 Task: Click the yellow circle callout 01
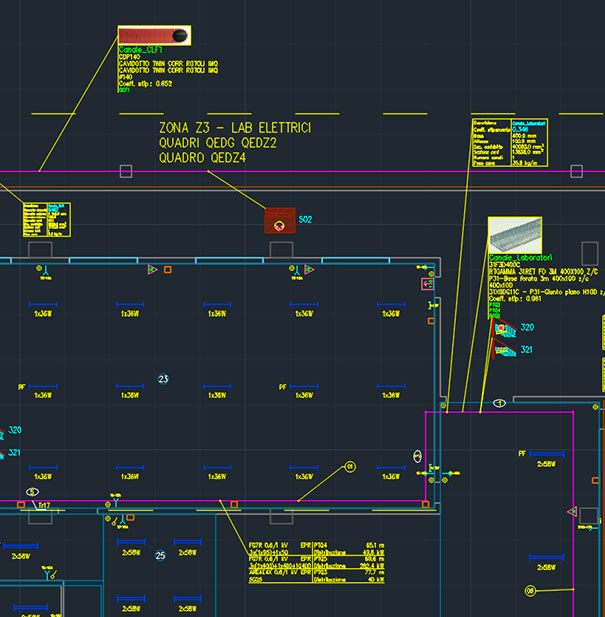[x=350, y=467]
